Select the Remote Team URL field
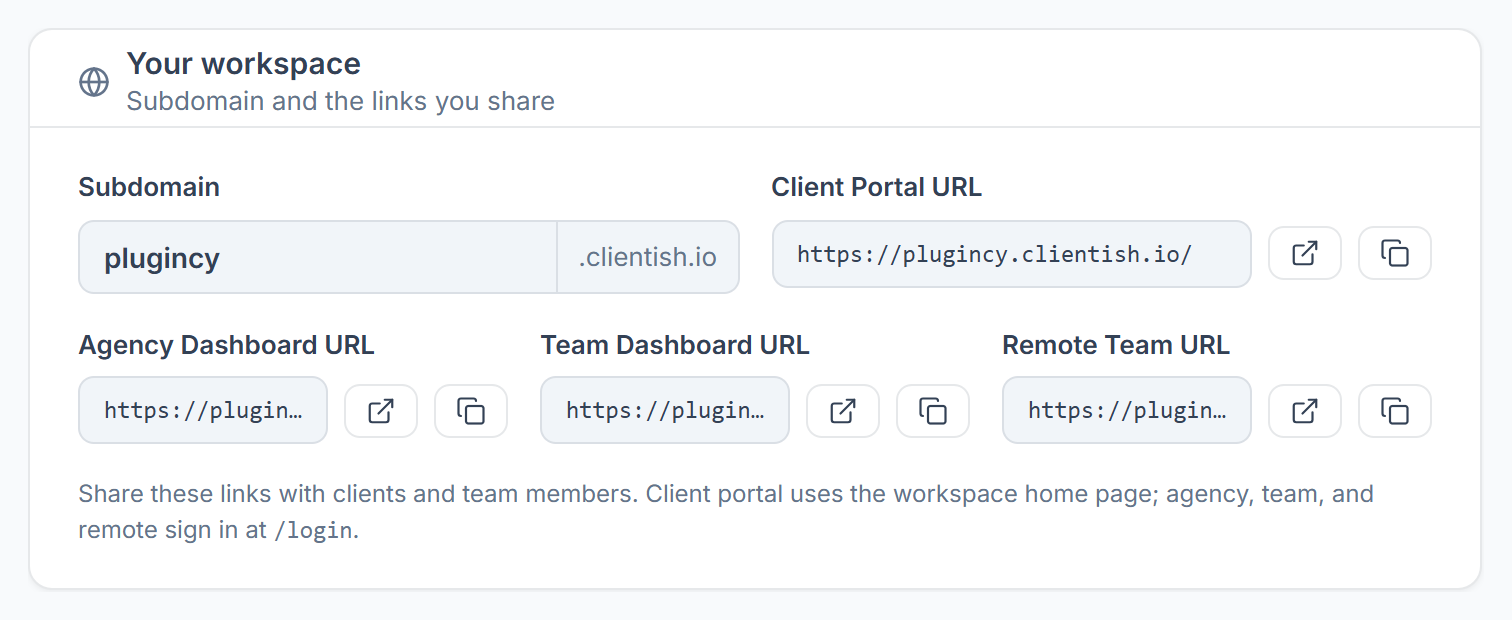The height and width of the screenshot is (620, 1512). coord(1127,410)
